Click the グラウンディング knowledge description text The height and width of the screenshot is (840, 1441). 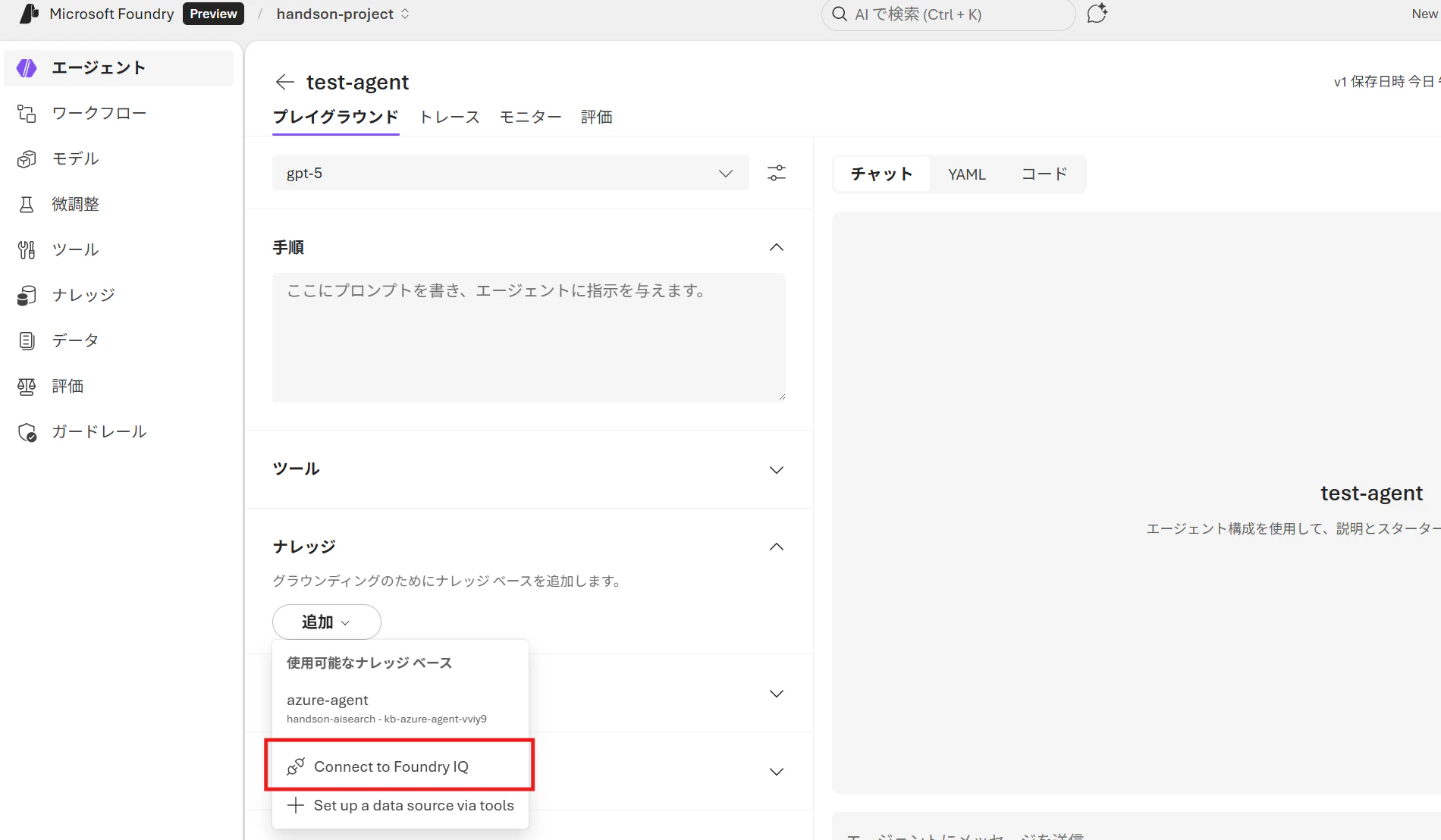447,581
